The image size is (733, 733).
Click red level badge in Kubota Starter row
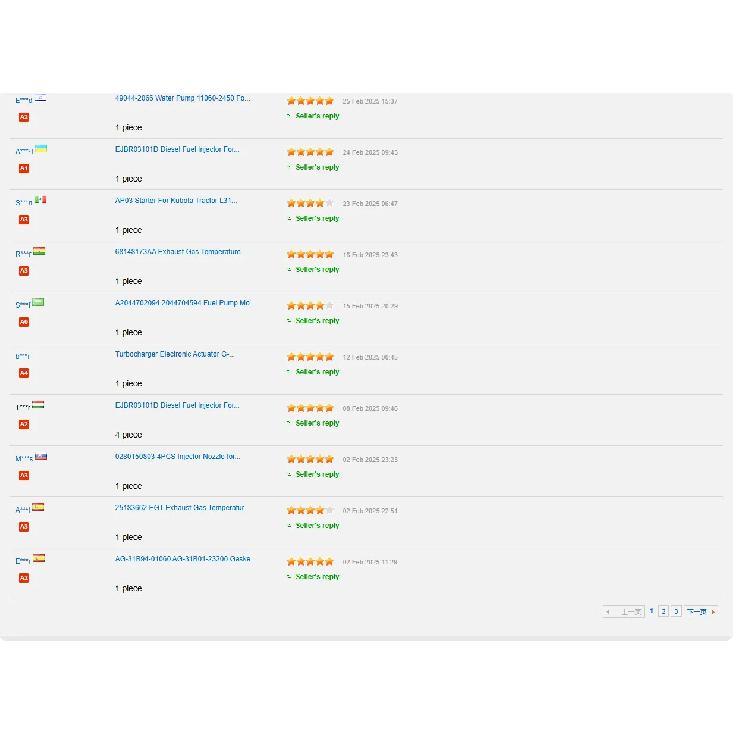[x=24, y=219]
